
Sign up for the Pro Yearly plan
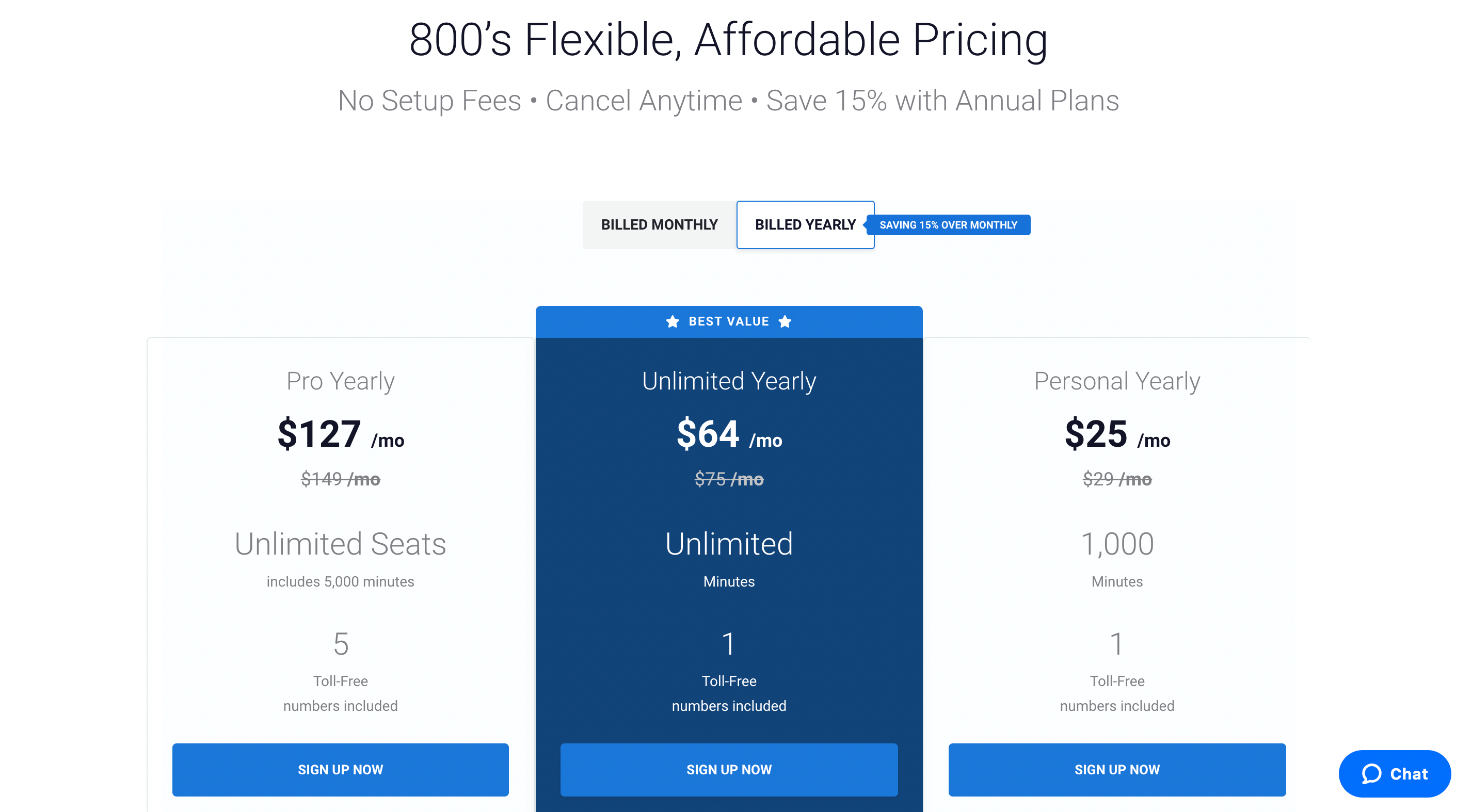tap(341, 769)
